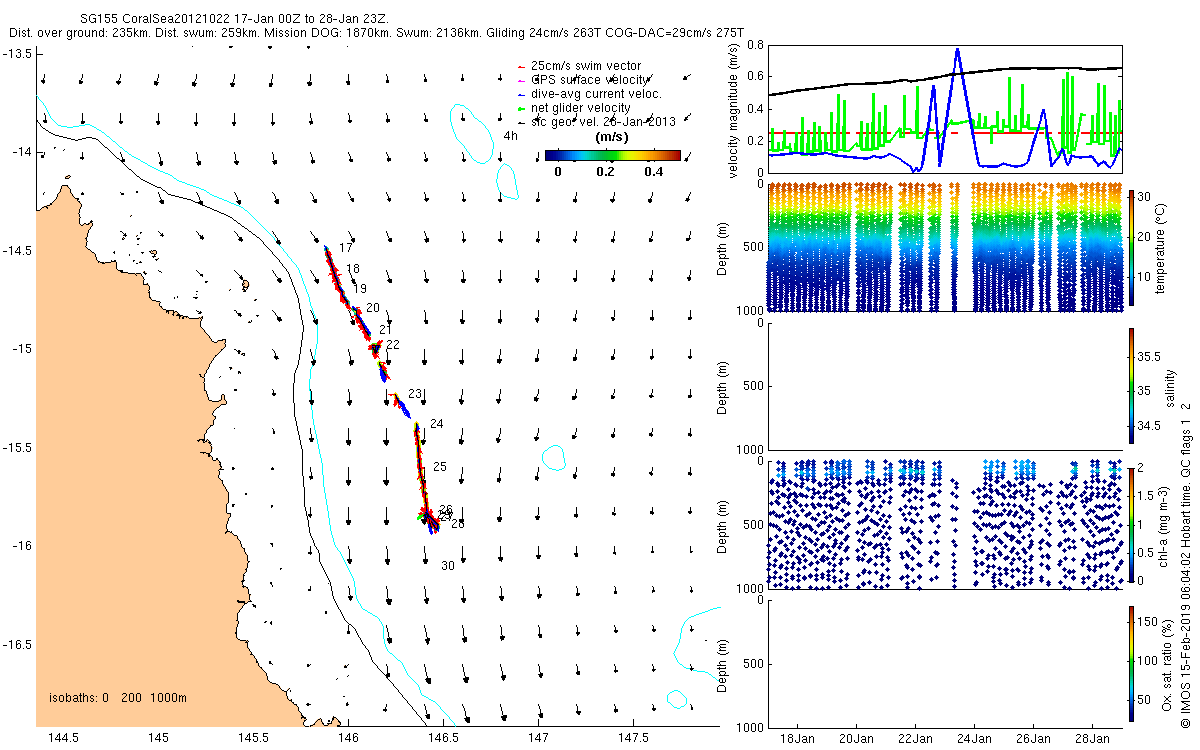Click the '20Jan' date tick
This screenshot has width=1200, height=750.
tap(856, 738)
